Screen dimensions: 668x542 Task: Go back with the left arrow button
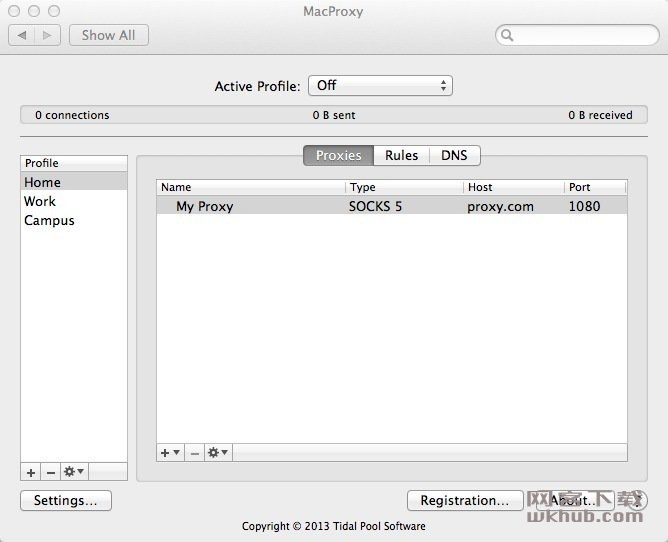point(22,35)
